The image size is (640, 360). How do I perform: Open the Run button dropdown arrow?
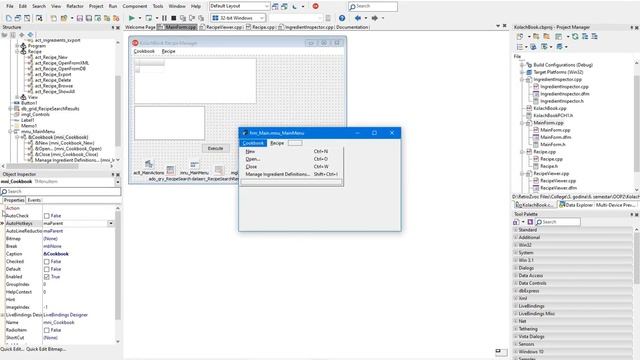point(140,18)
